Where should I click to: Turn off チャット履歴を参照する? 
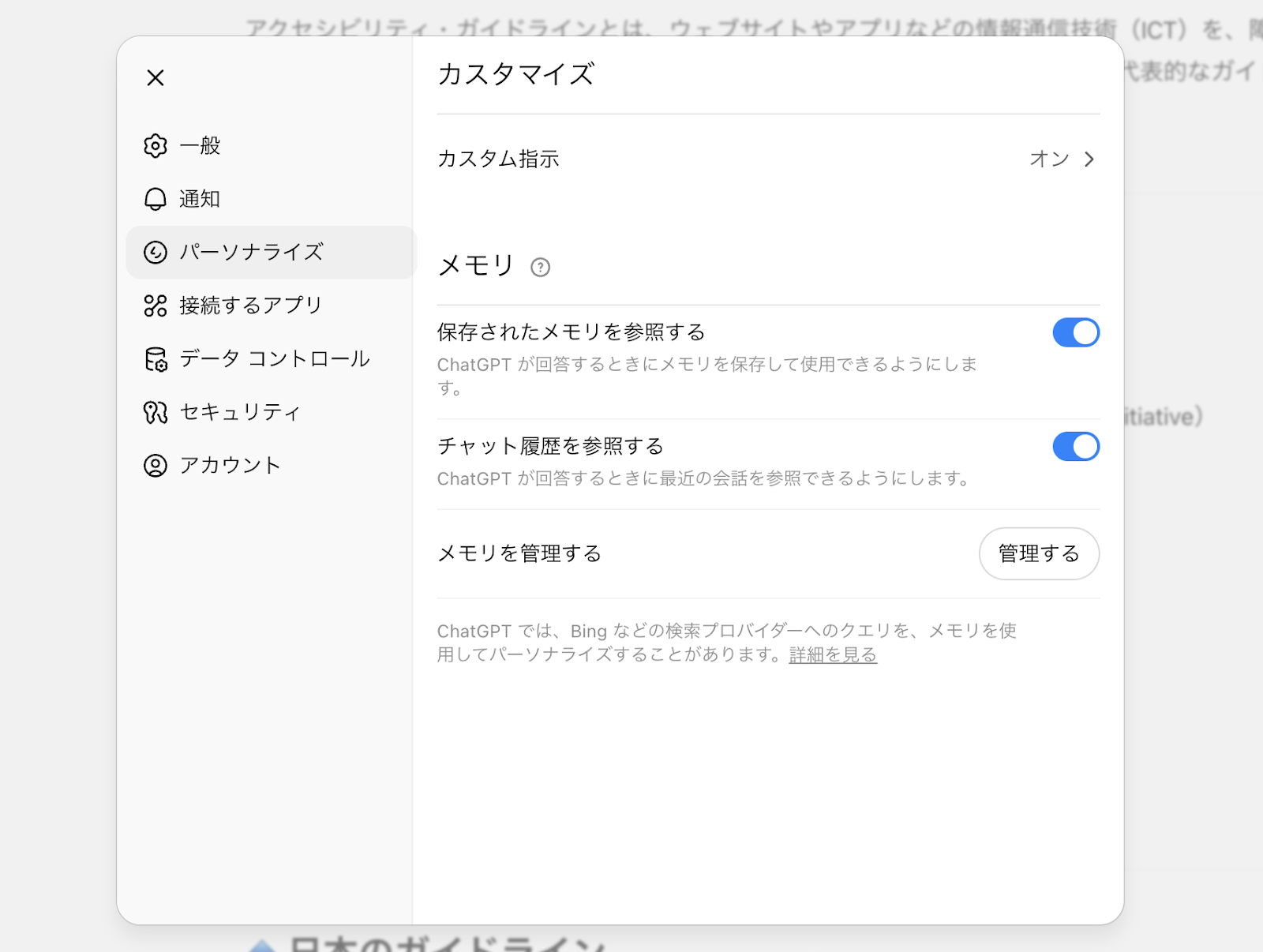tap(1077, 447)
